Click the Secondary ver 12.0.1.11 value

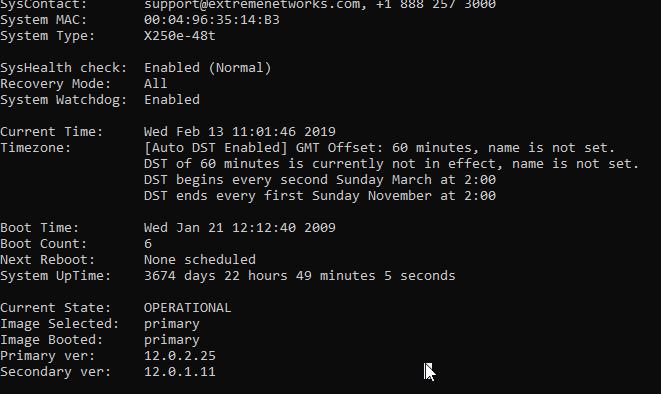pos(180,372)
